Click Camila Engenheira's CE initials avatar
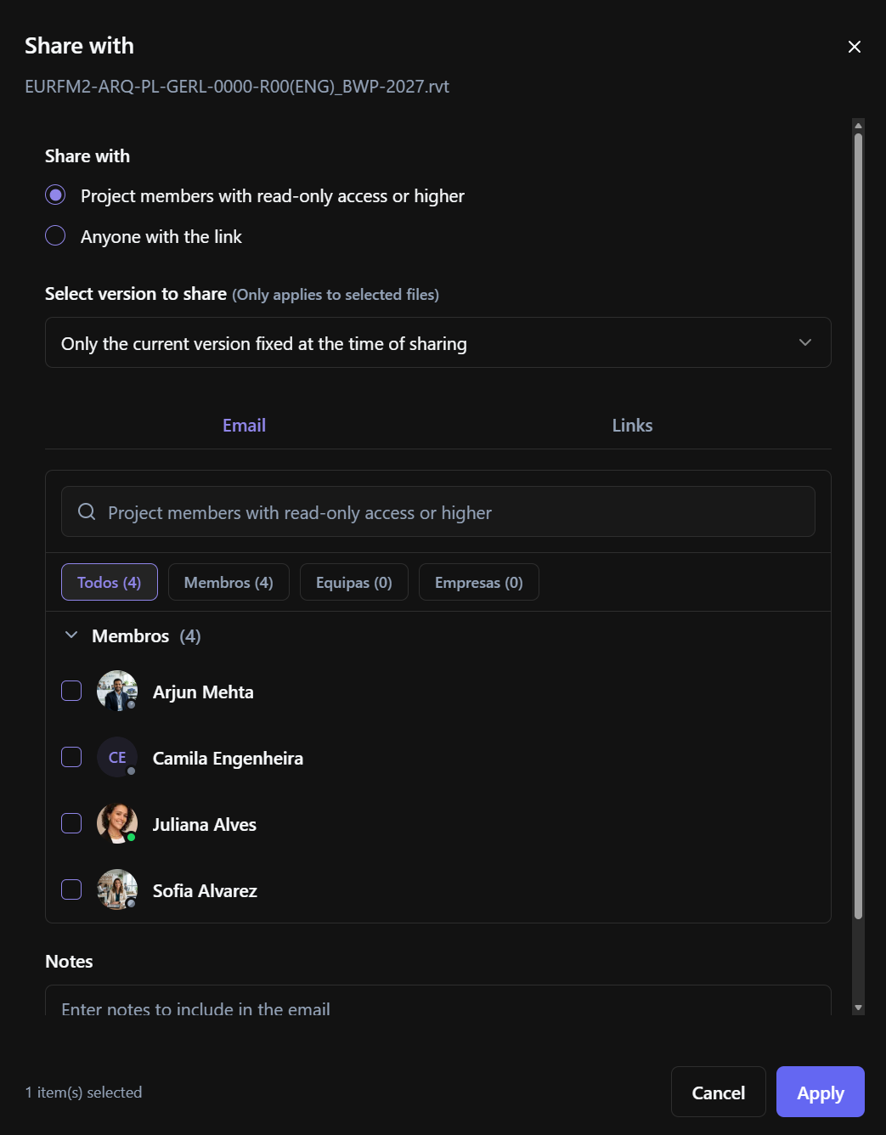Viewport: 886px width, 1135px height. pos(117,757)
